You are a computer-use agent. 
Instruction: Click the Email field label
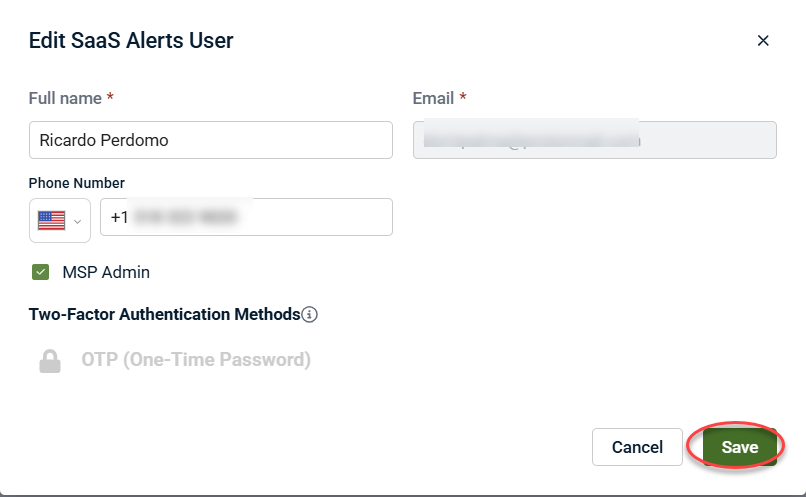pos(434,98)
